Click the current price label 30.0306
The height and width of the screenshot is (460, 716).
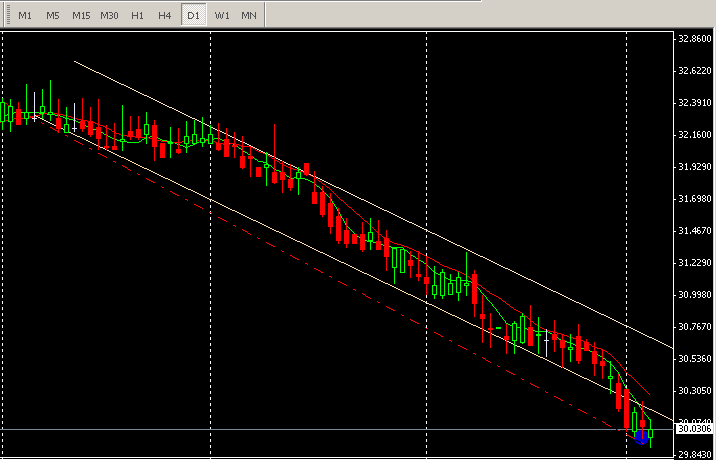click(x=695, y=428)
